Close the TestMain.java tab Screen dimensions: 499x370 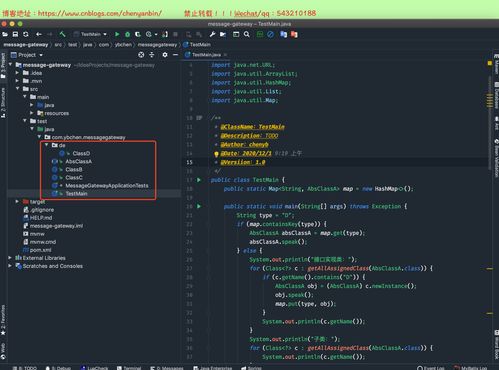225,55
